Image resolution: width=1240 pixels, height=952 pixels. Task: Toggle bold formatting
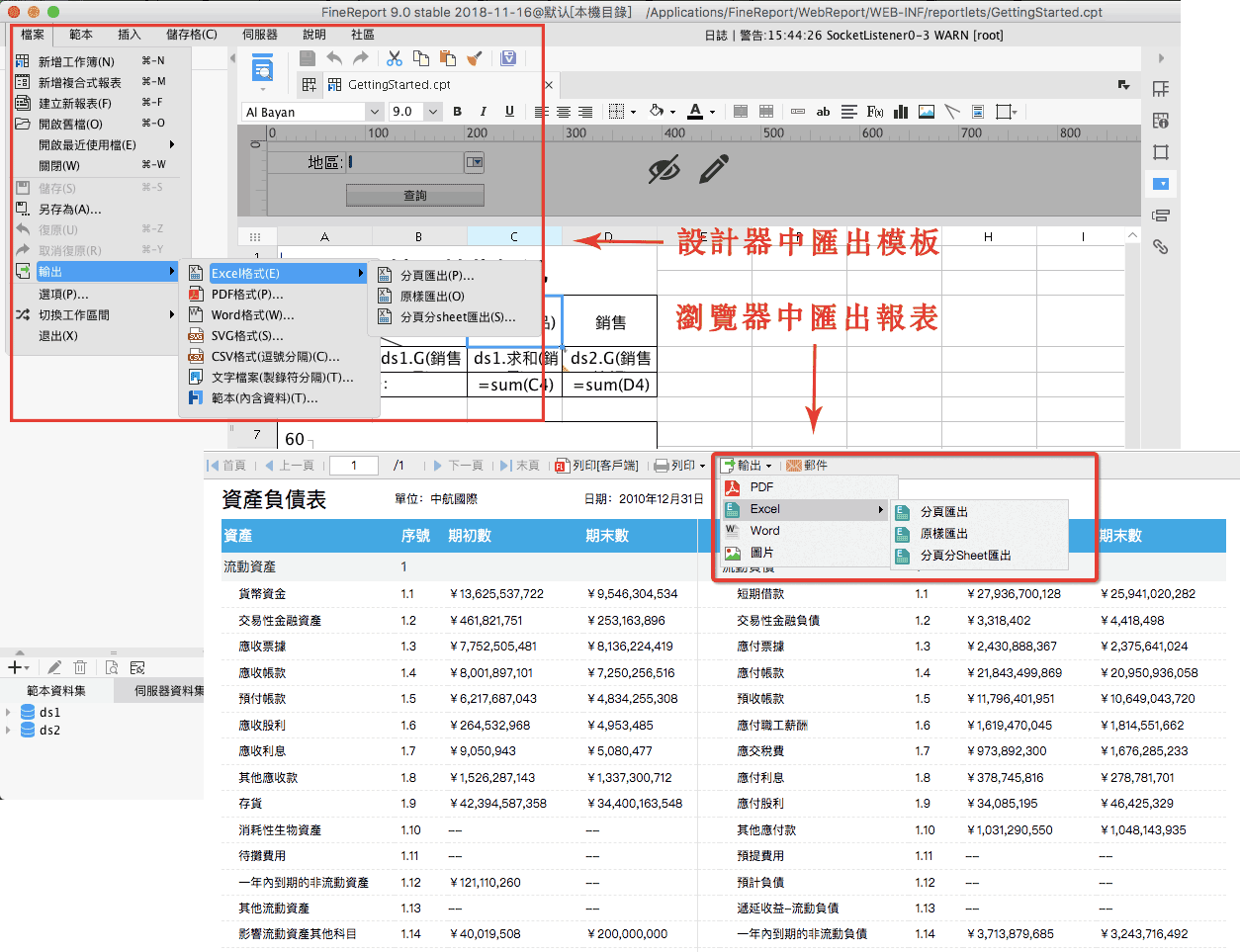pyautogui.click(x=457, y=112)
